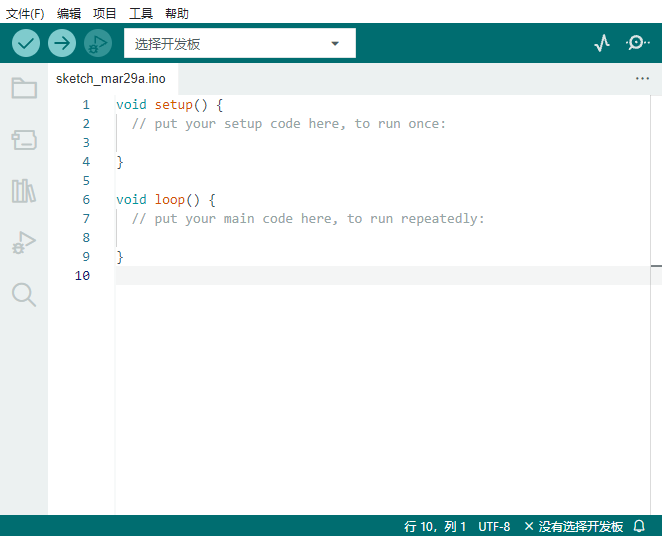Open the Serial Monitor
662x538 pixels.
(638, 43)
